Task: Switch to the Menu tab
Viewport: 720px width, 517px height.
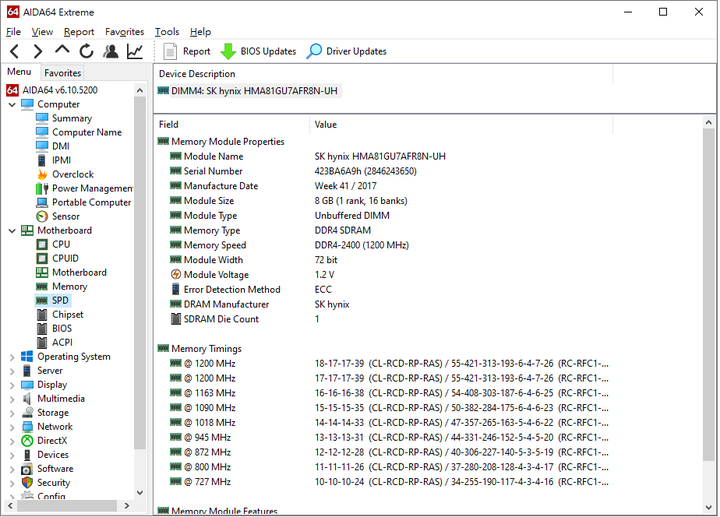Action: pyautogui.click(x=19, y=72)
